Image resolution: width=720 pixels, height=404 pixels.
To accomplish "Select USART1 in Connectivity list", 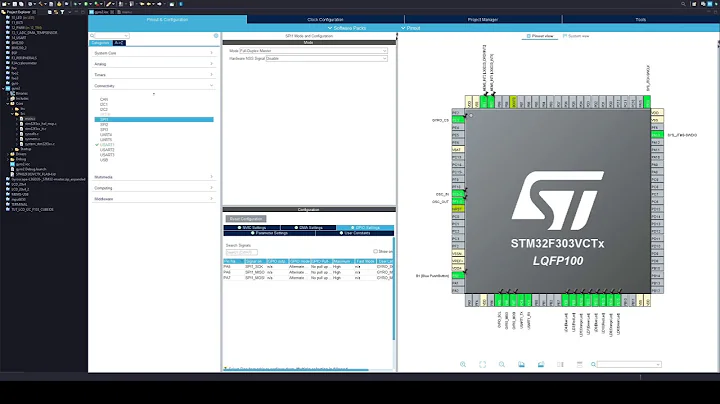I will click(107, 145).
